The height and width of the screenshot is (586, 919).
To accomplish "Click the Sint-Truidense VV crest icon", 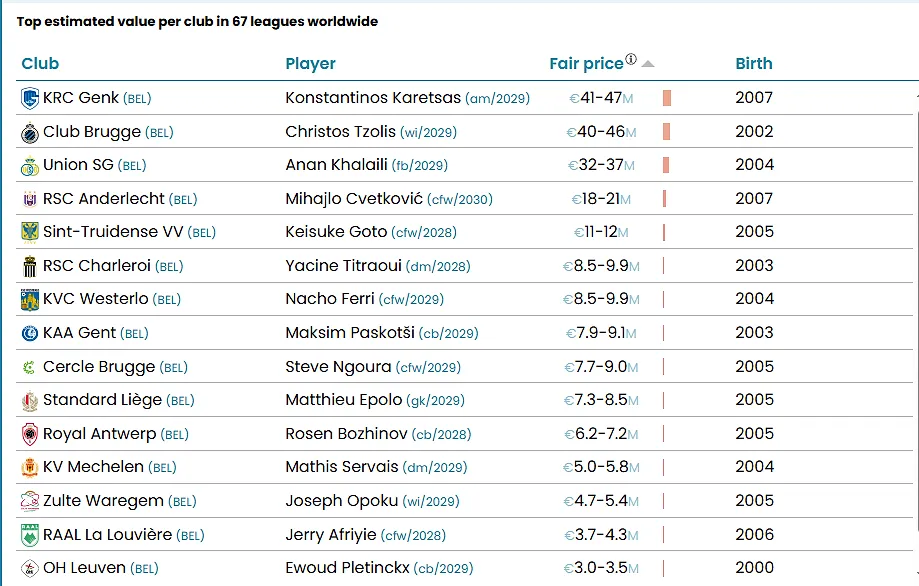I will (29, 232).
